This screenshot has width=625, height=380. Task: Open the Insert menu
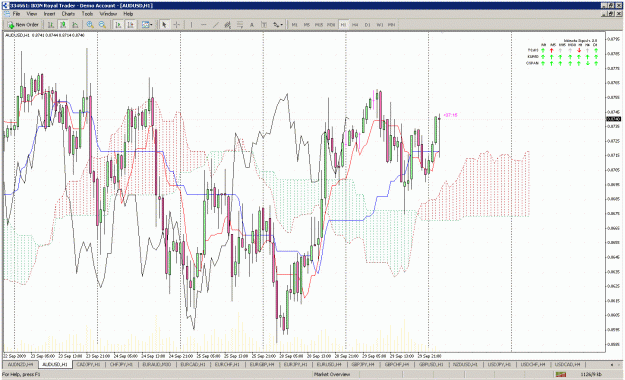pos(49,14)
